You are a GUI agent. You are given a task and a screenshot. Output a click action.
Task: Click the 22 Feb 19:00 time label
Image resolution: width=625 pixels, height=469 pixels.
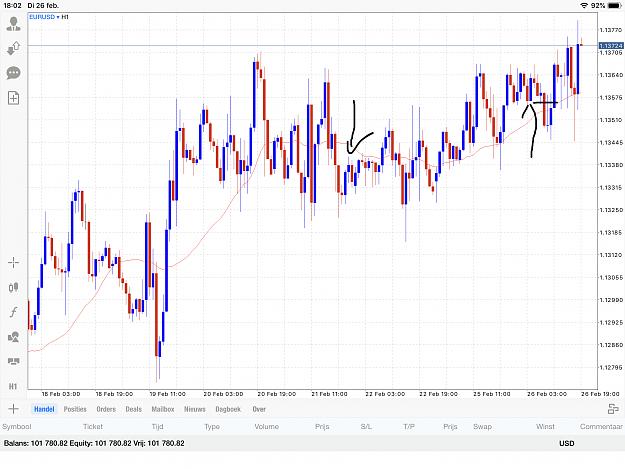pyautogui.click(x=438, y=394)
